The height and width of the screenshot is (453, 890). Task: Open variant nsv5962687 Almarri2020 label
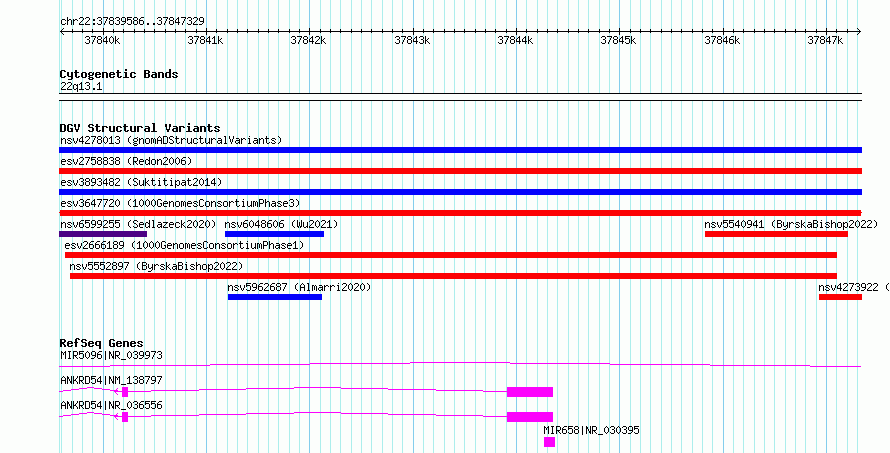tap(299, 287)
